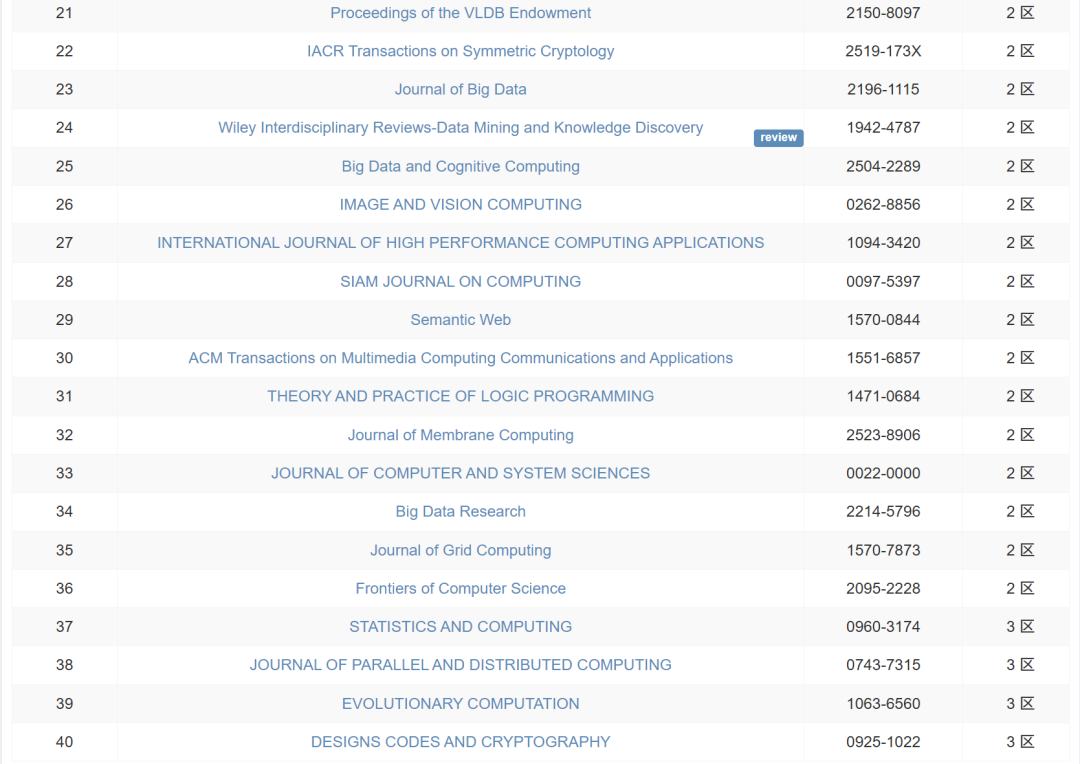The height and width of the screenshot is (764, 1080).
Task: Open ACM Transactions on Multimedia Computing link
Action: click(x=460, y=358)
